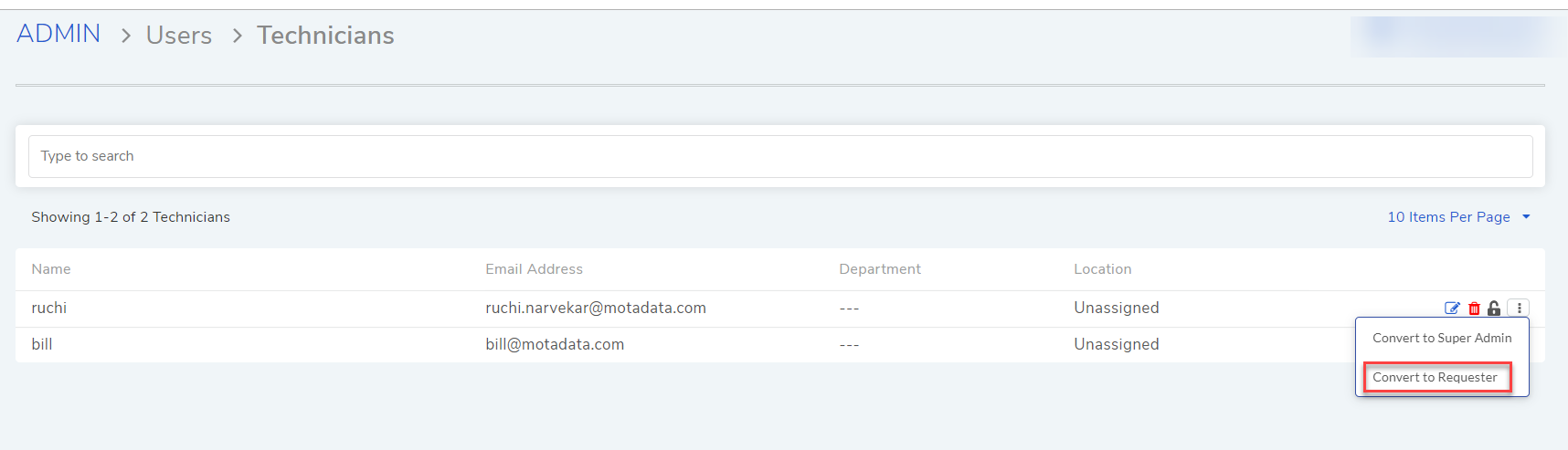Click email ruchi.narvekar@motadata.com

[x=596, y=309]
